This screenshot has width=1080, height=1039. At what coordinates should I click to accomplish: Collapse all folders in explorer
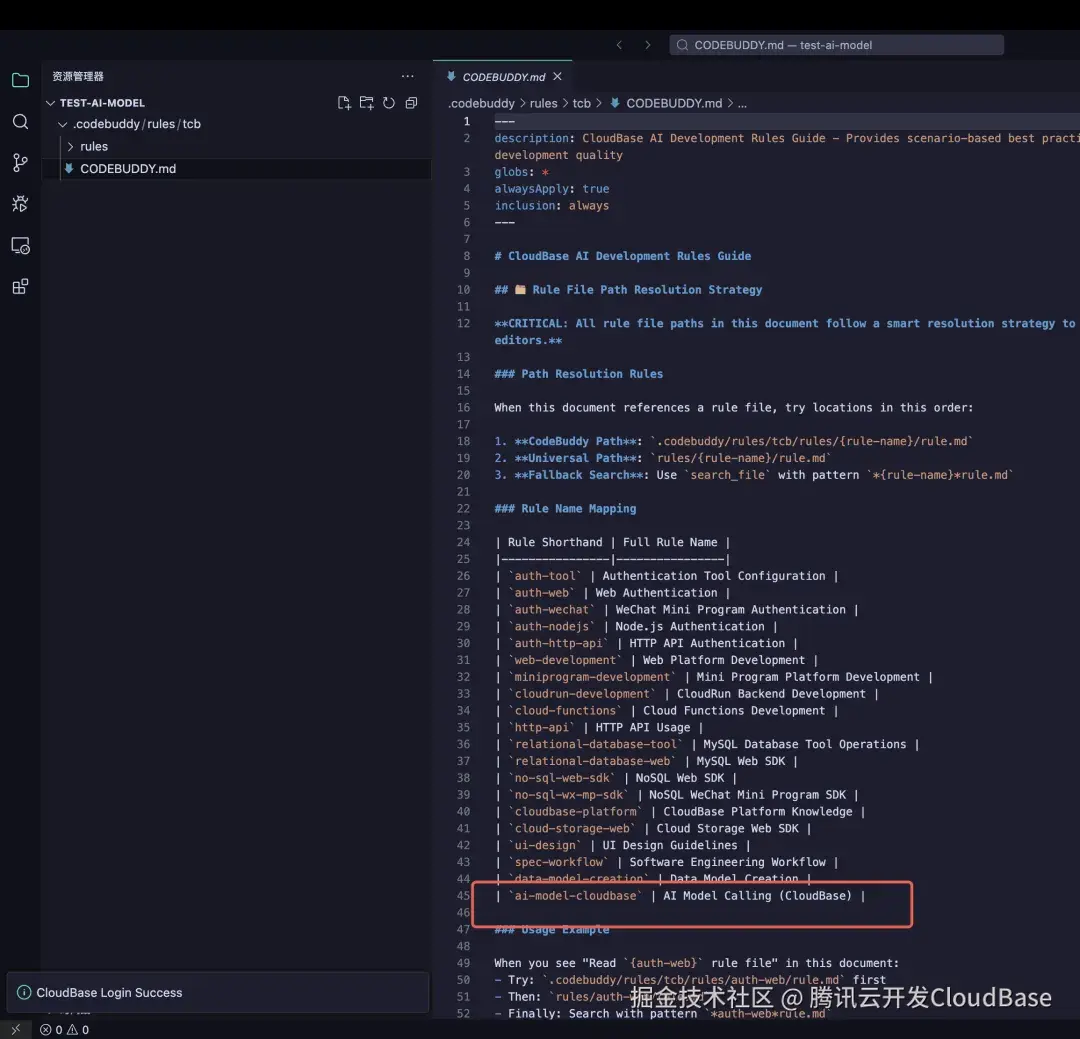pyautogui.click(x=411, y=103)
